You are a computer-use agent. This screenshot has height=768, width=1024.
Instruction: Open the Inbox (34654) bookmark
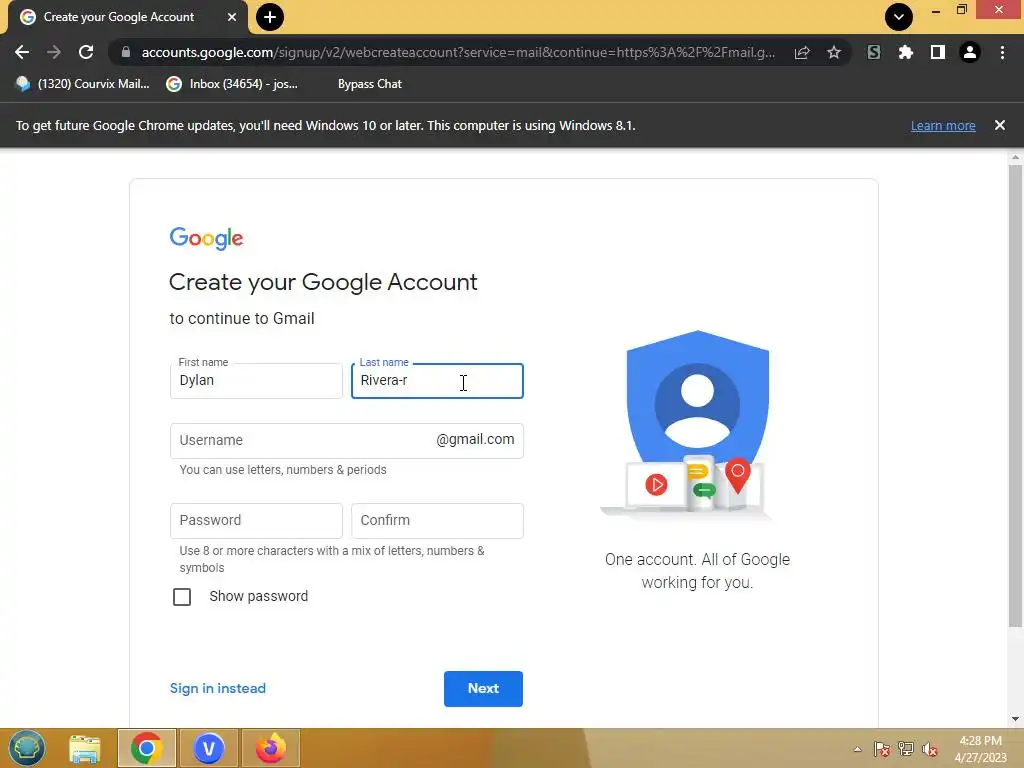232,84
